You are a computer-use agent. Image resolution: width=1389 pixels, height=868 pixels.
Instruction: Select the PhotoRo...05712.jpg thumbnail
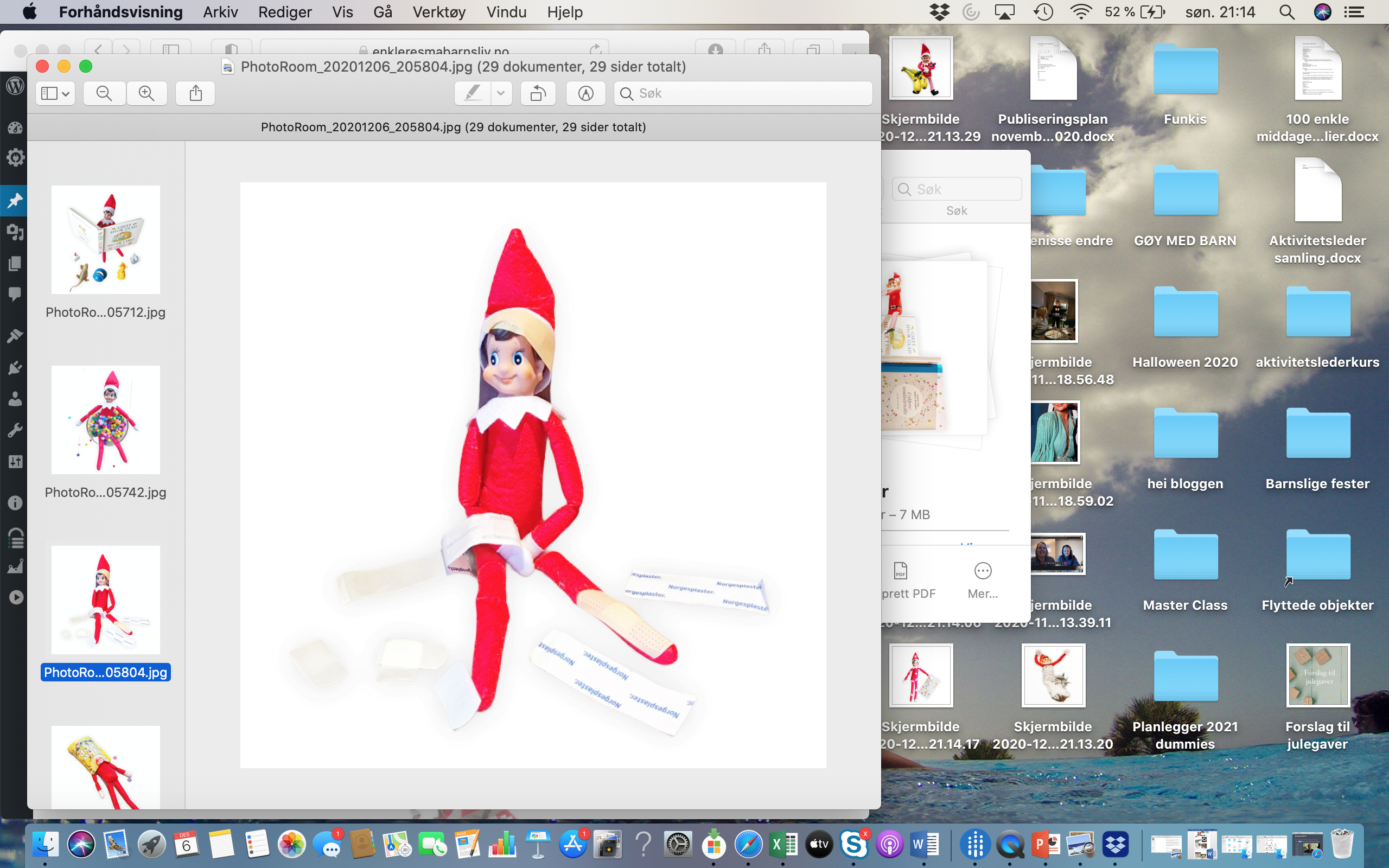pos(106,240)
